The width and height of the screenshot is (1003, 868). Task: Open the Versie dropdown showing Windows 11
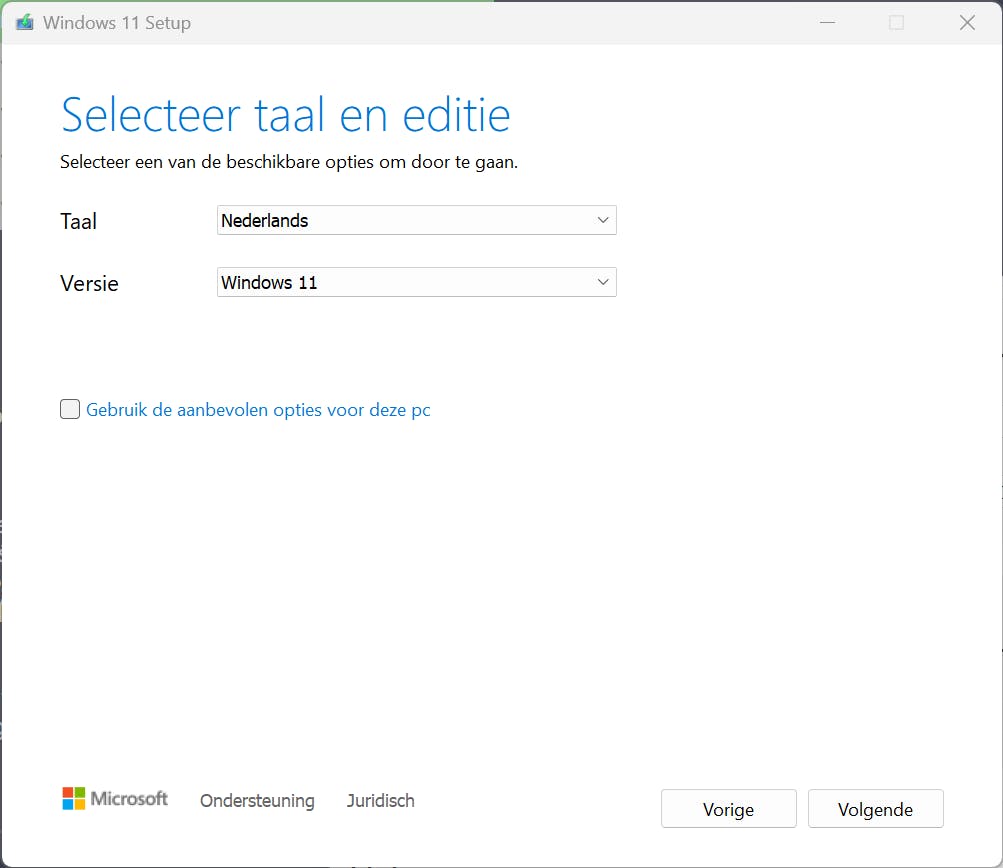[x=416, y=282]
